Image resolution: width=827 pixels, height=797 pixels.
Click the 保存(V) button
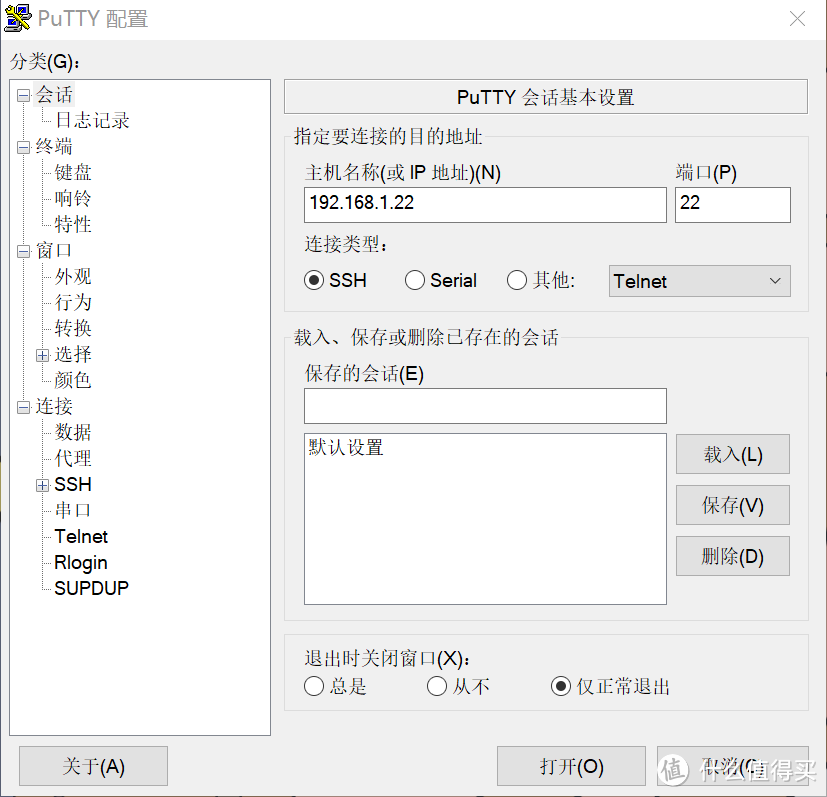(733, 505)
